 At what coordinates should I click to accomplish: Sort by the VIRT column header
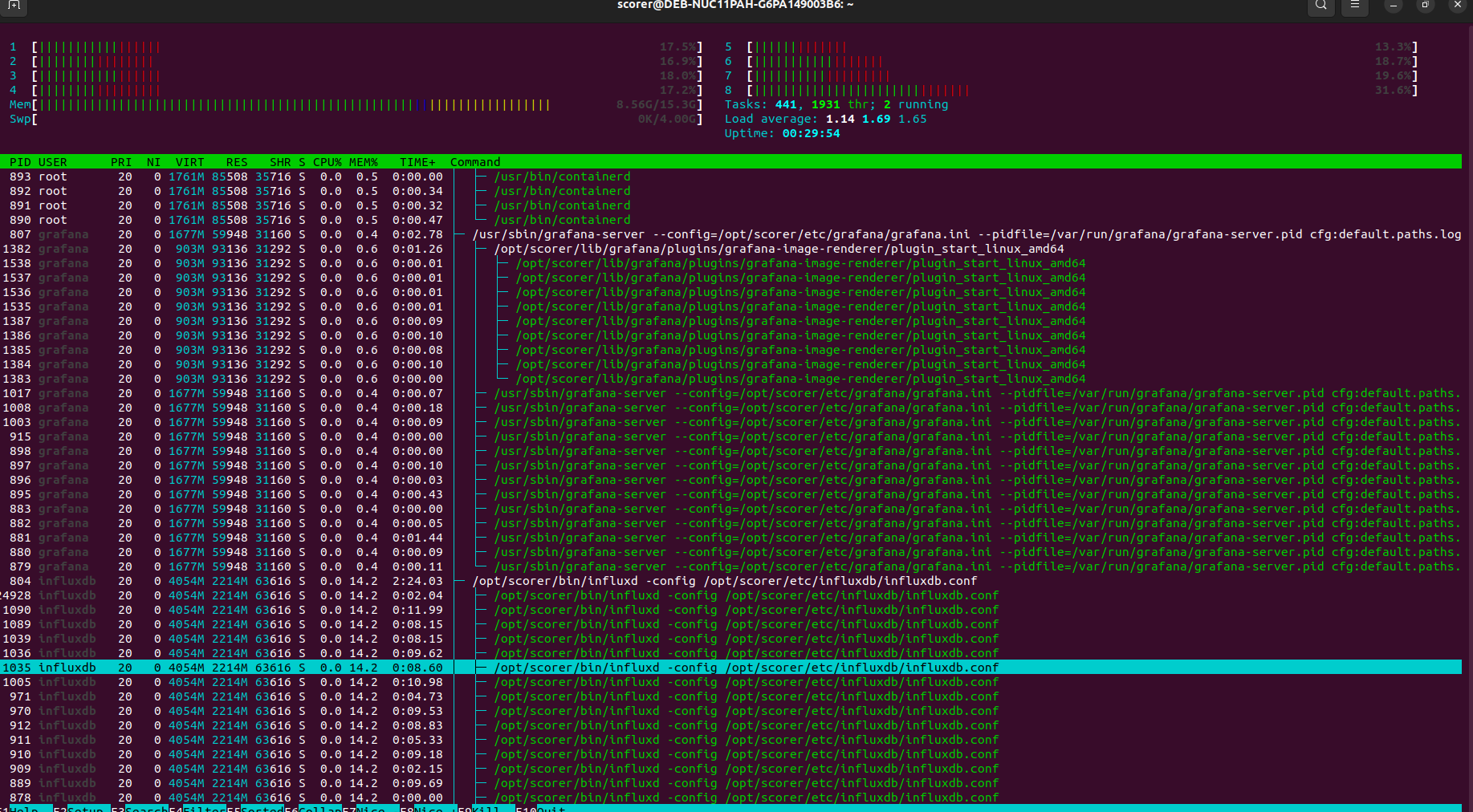(190, 162)
